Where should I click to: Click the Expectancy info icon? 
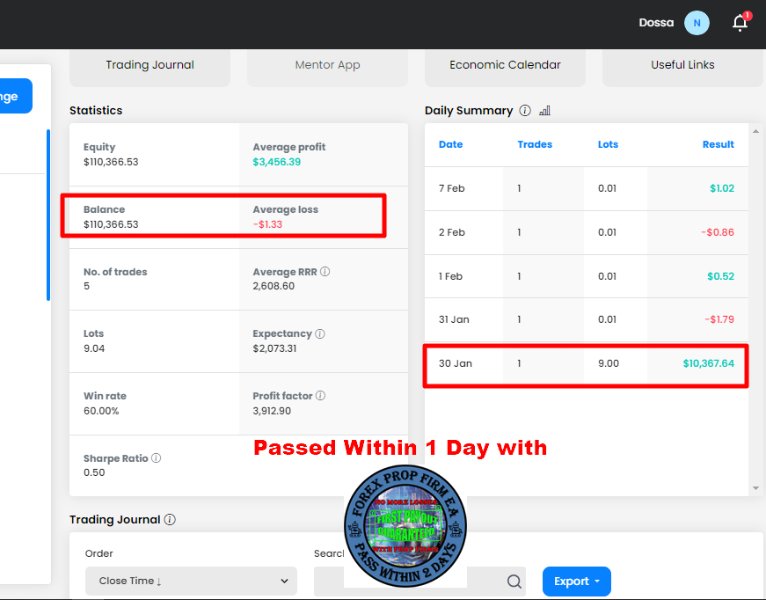[x=320, y=333]
